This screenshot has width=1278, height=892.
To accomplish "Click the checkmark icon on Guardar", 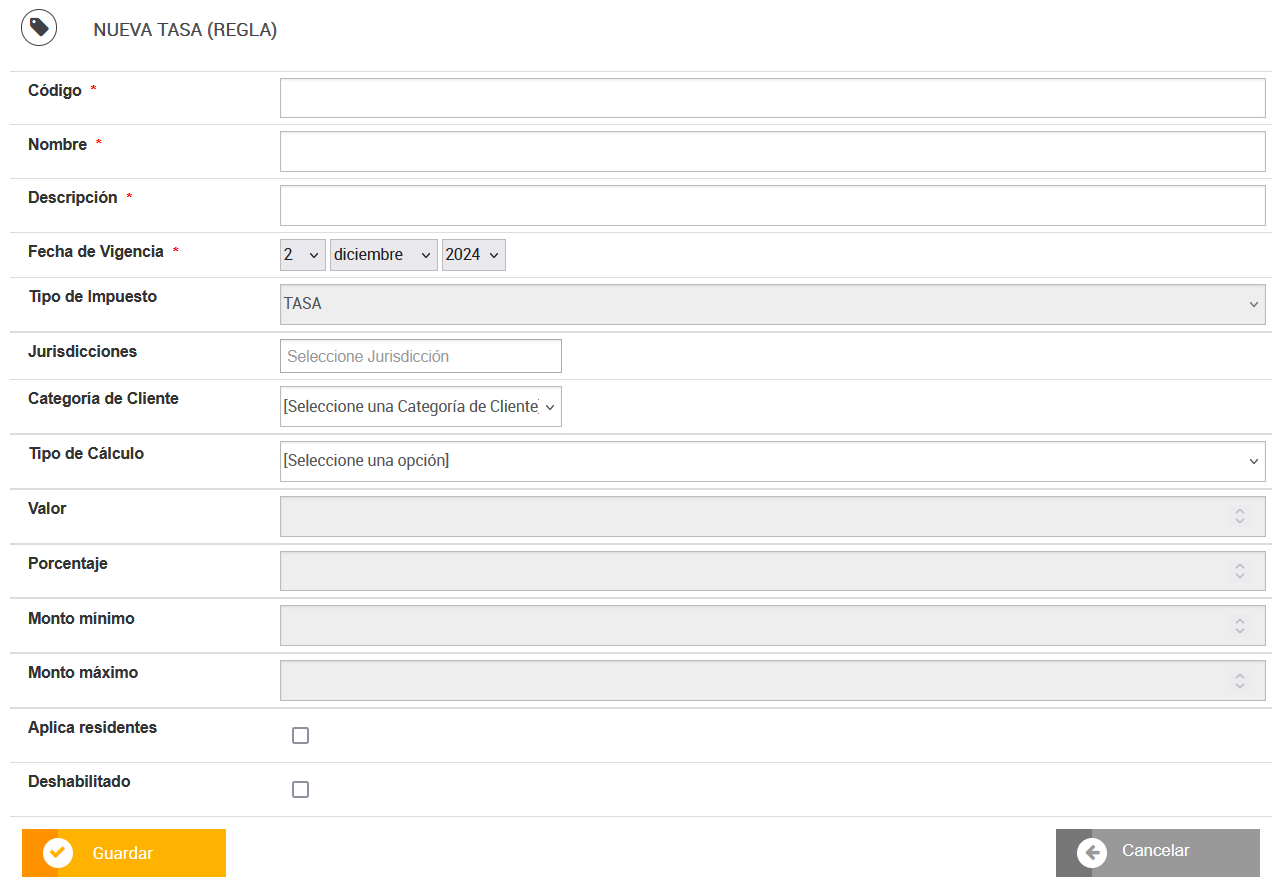I will click(x=58, y=853).
